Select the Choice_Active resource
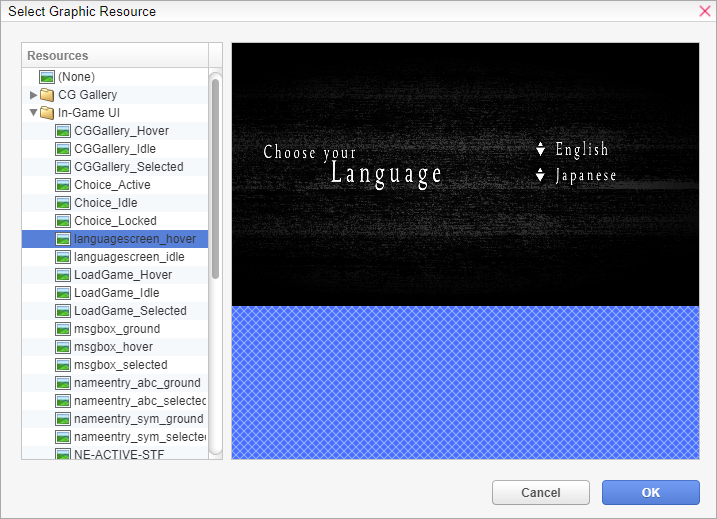This screenshot has width=717, height=519. pos(112,185)
